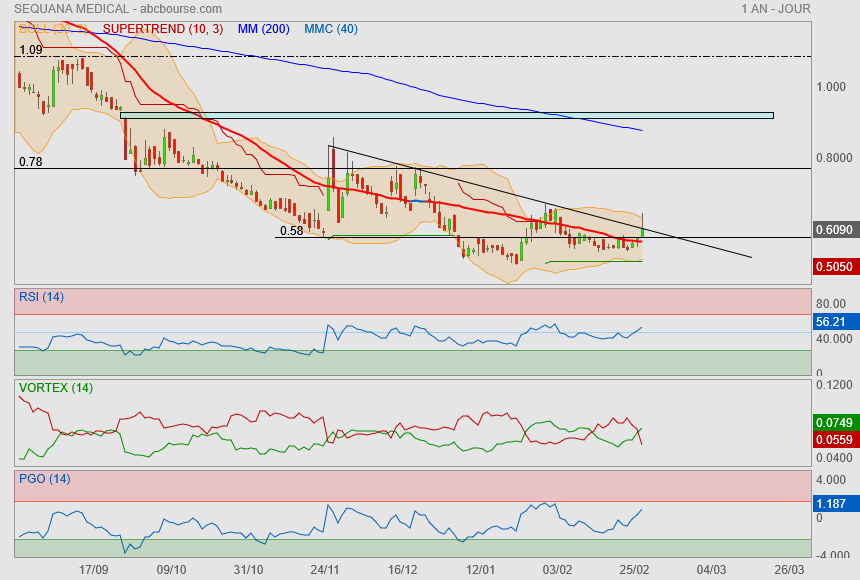The image size is (860, 580).
Task: Click the 0.78 horizontal level label
Action: (x=30, y=161)
